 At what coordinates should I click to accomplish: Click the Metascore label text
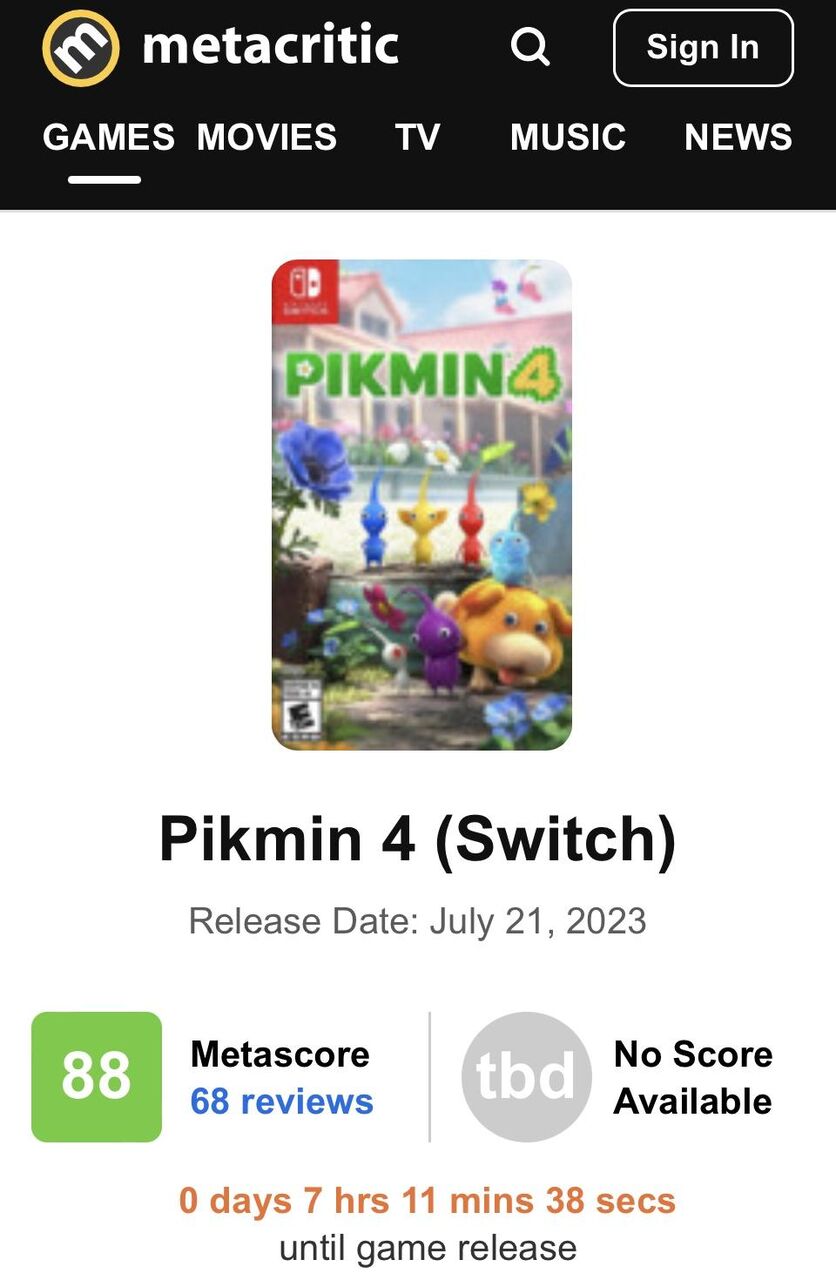[x=280, y=1054]
